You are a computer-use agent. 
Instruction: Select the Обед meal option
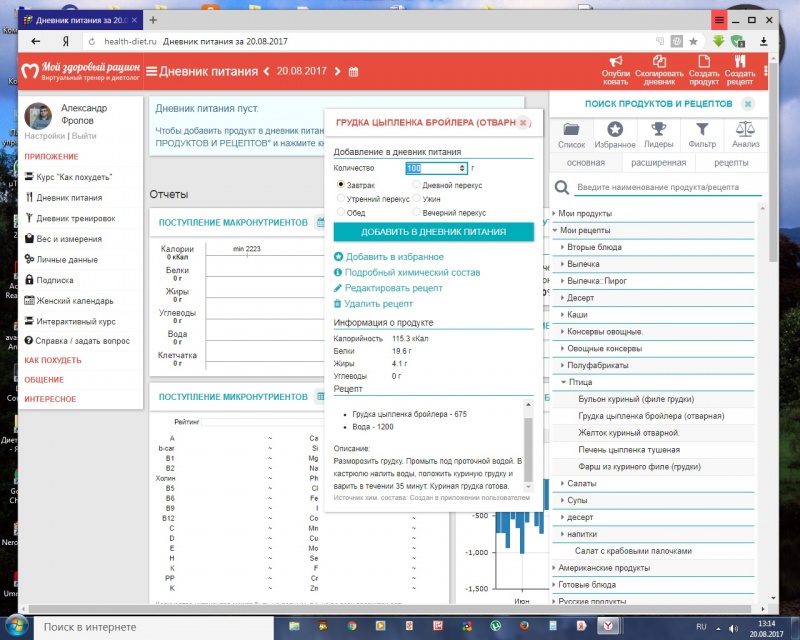[x=342, y=213]
